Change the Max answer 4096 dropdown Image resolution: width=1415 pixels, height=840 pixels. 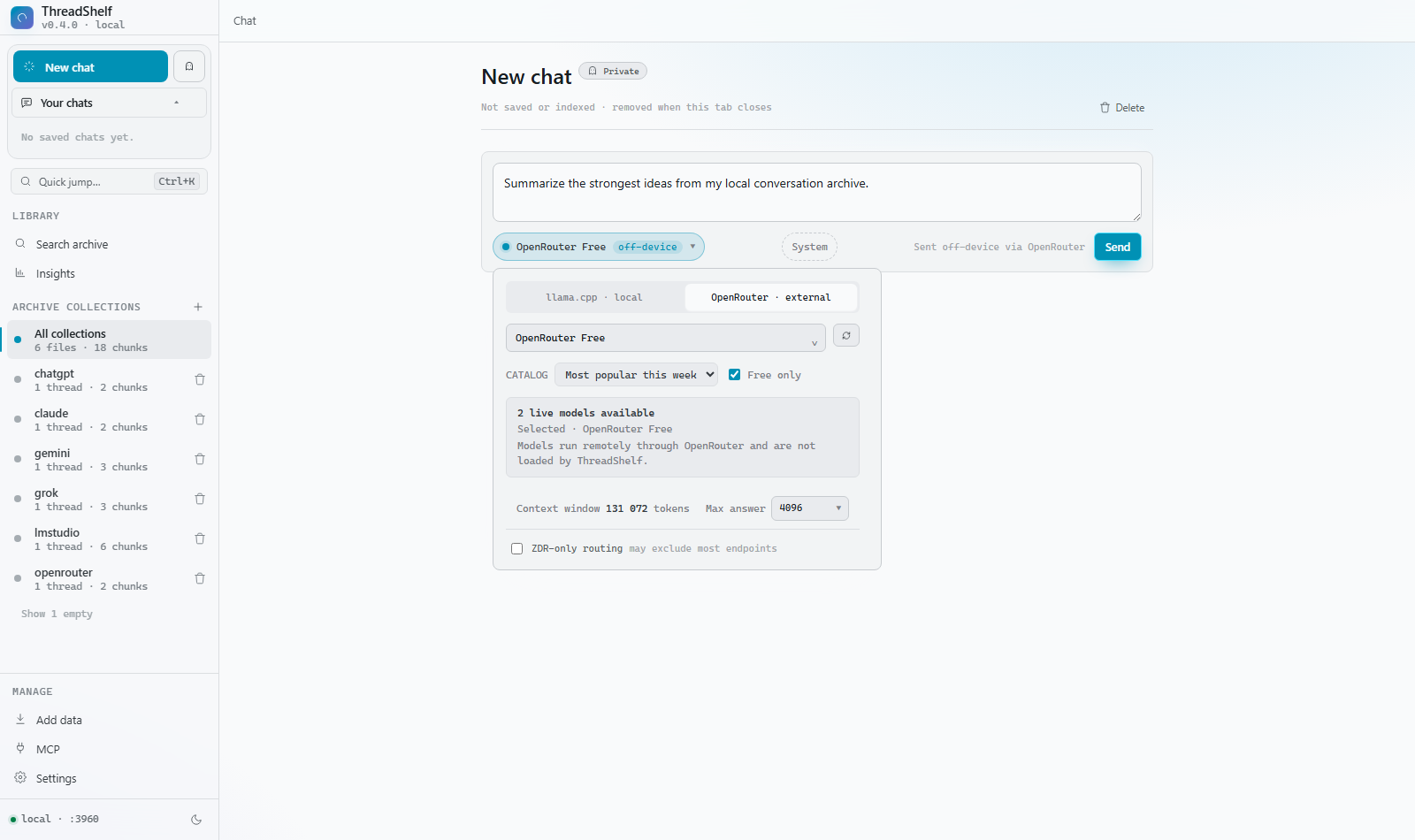tap(810, 508)
